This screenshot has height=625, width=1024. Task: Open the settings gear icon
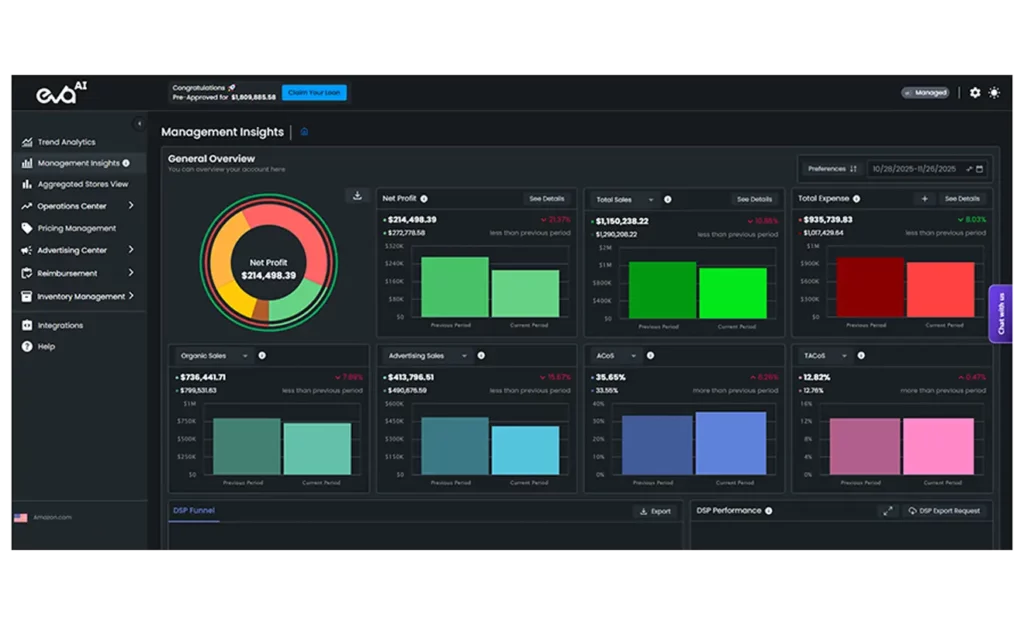click(975, 93)
